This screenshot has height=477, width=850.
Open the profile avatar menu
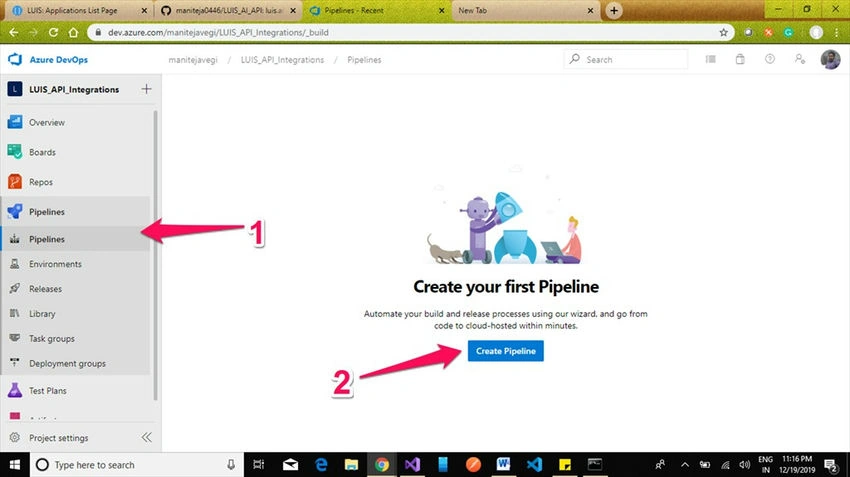[830, 59]
